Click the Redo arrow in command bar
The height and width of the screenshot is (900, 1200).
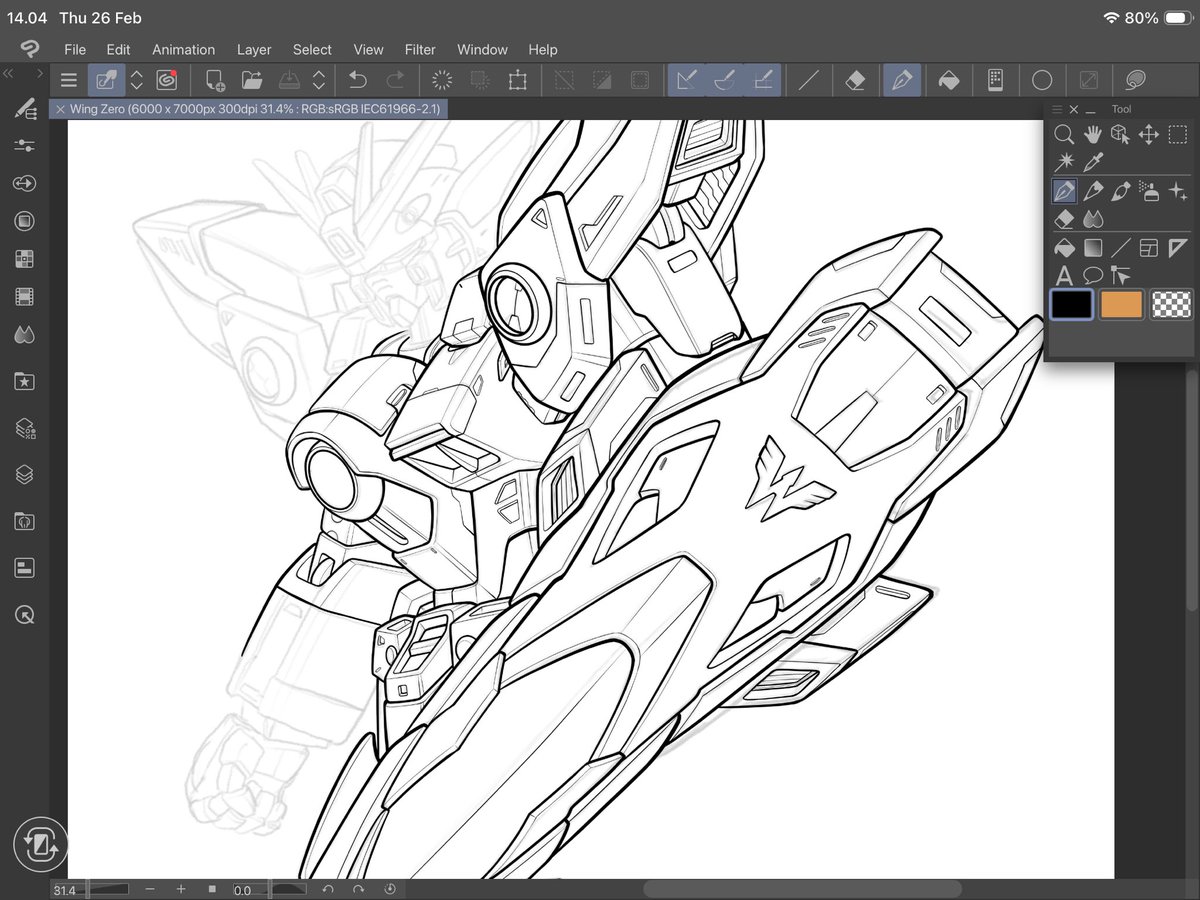(396, 80)
